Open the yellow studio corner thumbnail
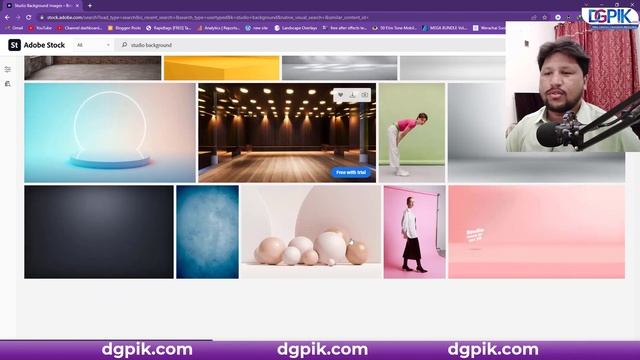The width and height of the screenshot is (640, 360). pos(222,68)
